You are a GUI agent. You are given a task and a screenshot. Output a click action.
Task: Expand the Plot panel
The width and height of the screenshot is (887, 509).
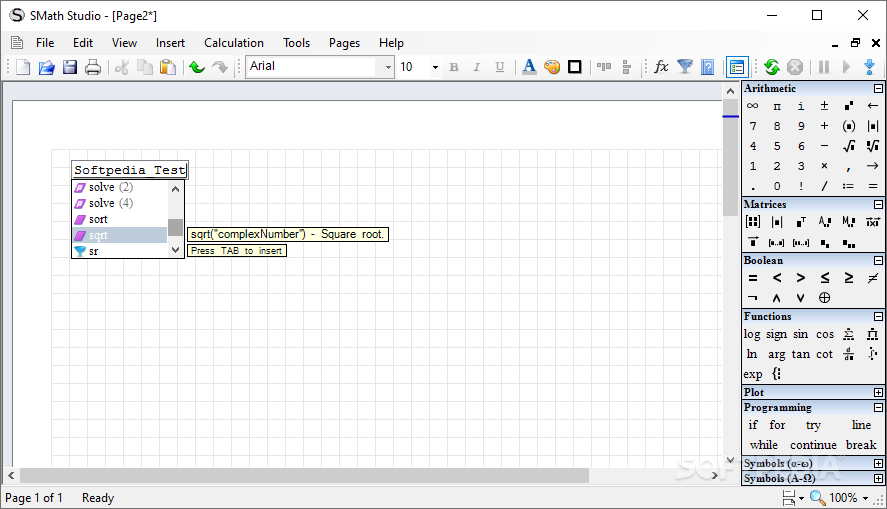[x=878, y=392]
